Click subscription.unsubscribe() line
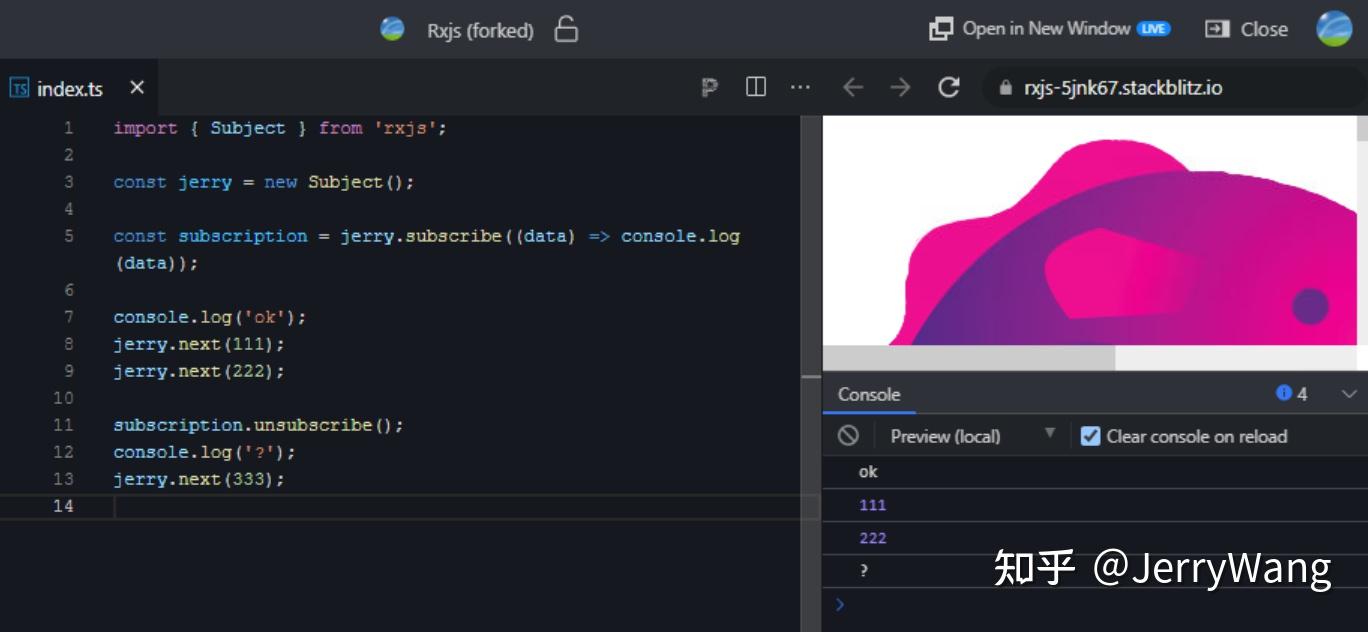The width and height of the screenshot is (1368, 632). point(258,425)
